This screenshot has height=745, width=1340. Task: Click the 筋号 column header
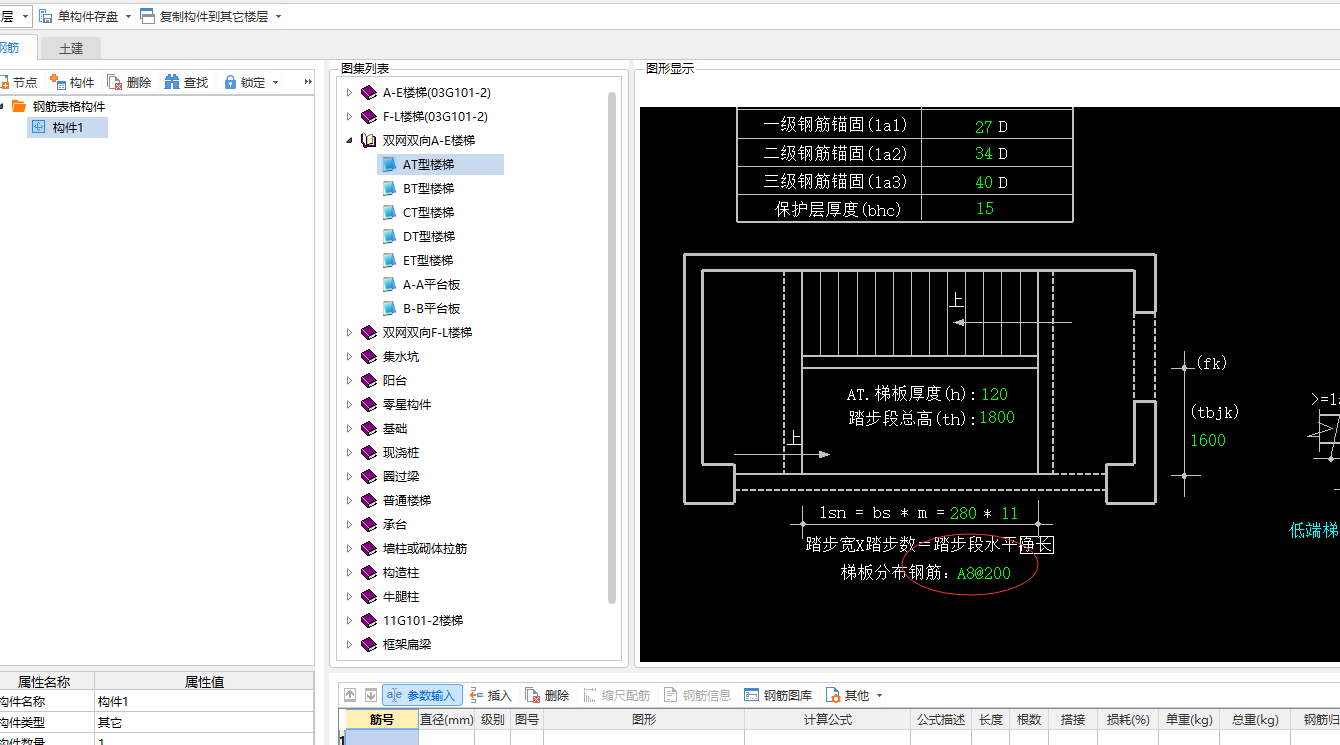[381, 719]
